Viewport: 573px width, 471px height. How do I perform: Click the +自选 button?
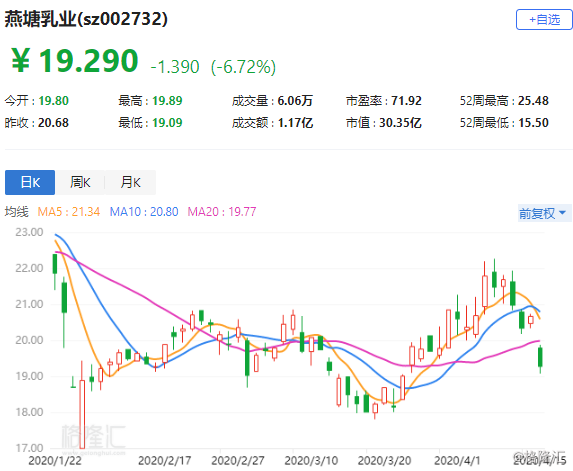544,19
